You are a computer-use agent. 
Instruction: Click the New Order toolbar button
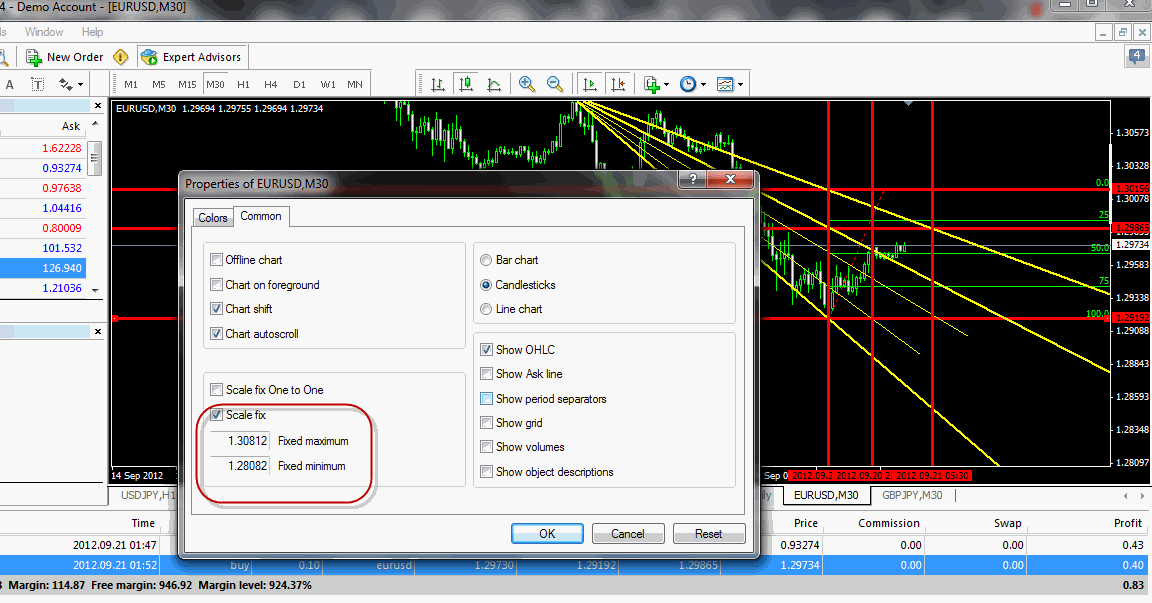[x=65, y=57]
